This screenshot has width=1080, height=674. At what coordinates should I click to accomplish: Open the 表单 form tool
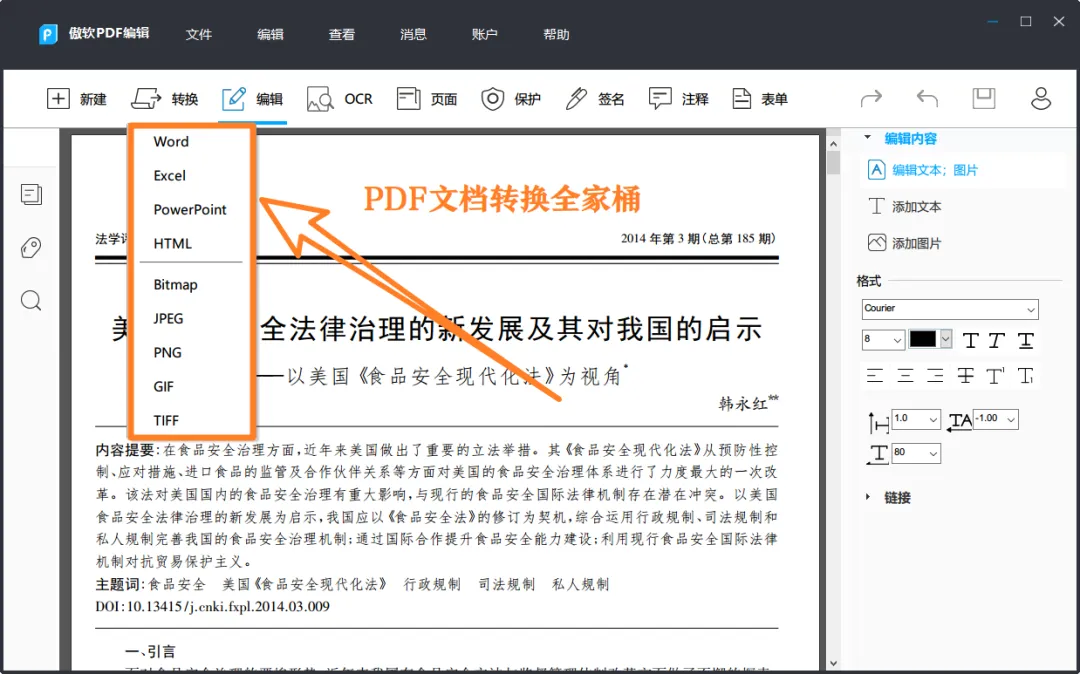click(x=760, y=99)
